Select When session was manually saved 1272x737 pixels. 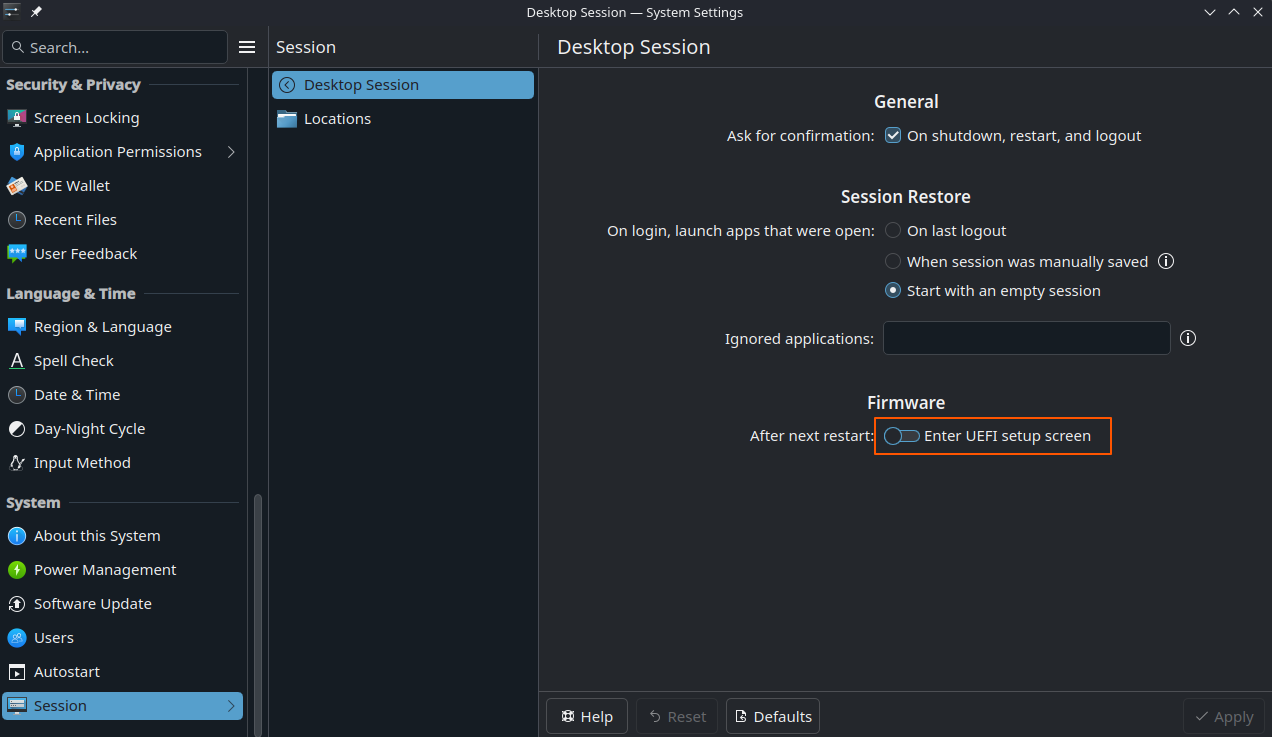tap(893, 261)
